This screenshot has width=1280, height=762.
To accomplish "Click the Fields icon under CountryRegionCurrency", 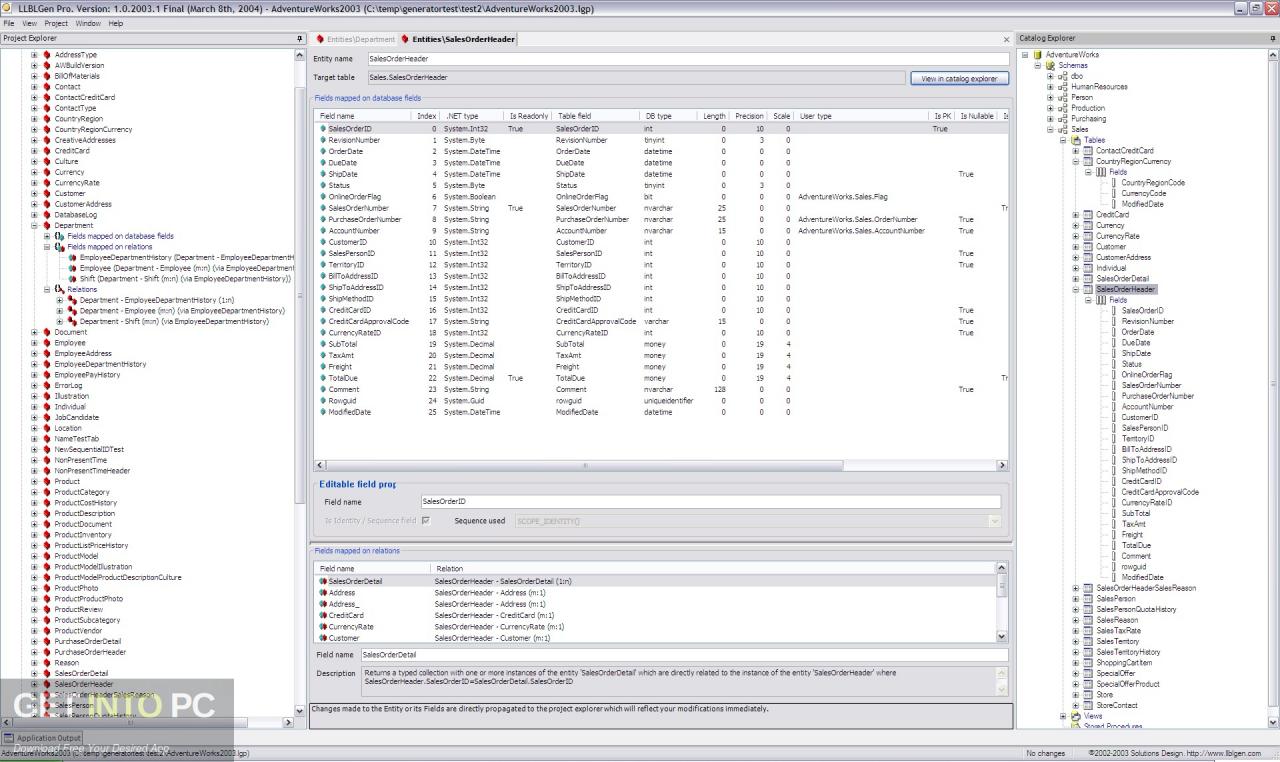I will pyautogui.click(x=1101, y=172).
